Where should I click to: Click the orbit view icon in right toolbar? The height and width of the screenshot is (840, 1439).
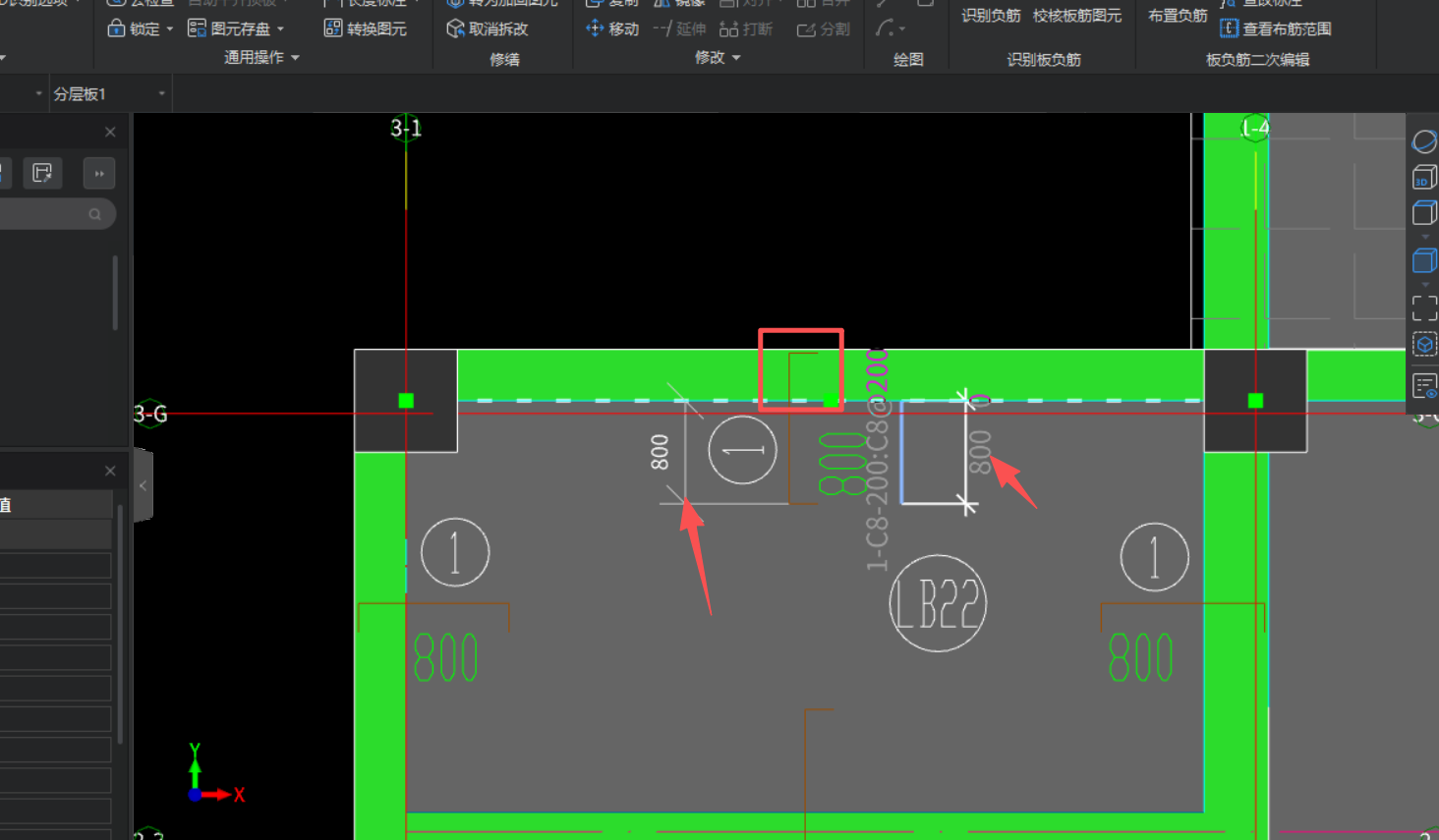1424,142
